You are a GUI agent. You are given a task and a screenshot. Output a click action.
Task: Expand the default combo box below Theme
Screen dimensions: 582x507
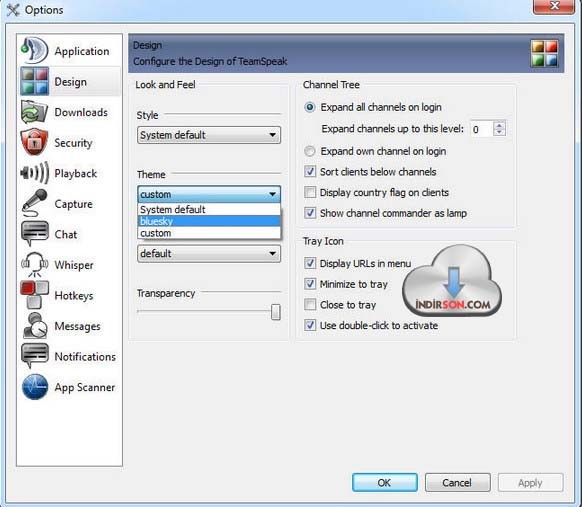tap(209, 254)
